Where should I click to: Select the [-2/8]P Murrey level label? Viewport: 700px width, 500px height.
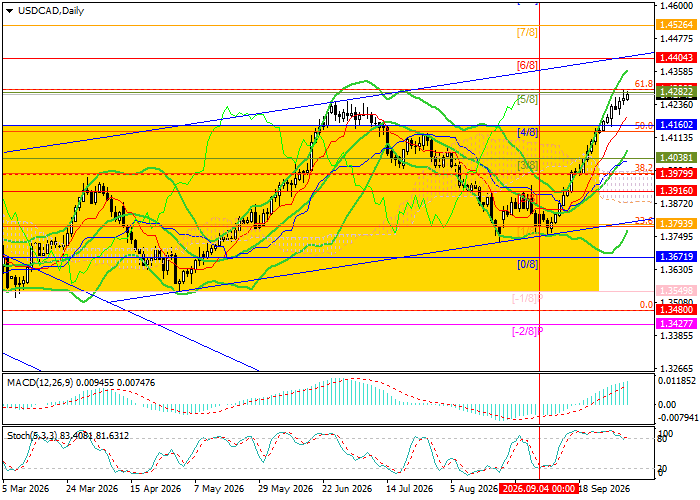527,331
